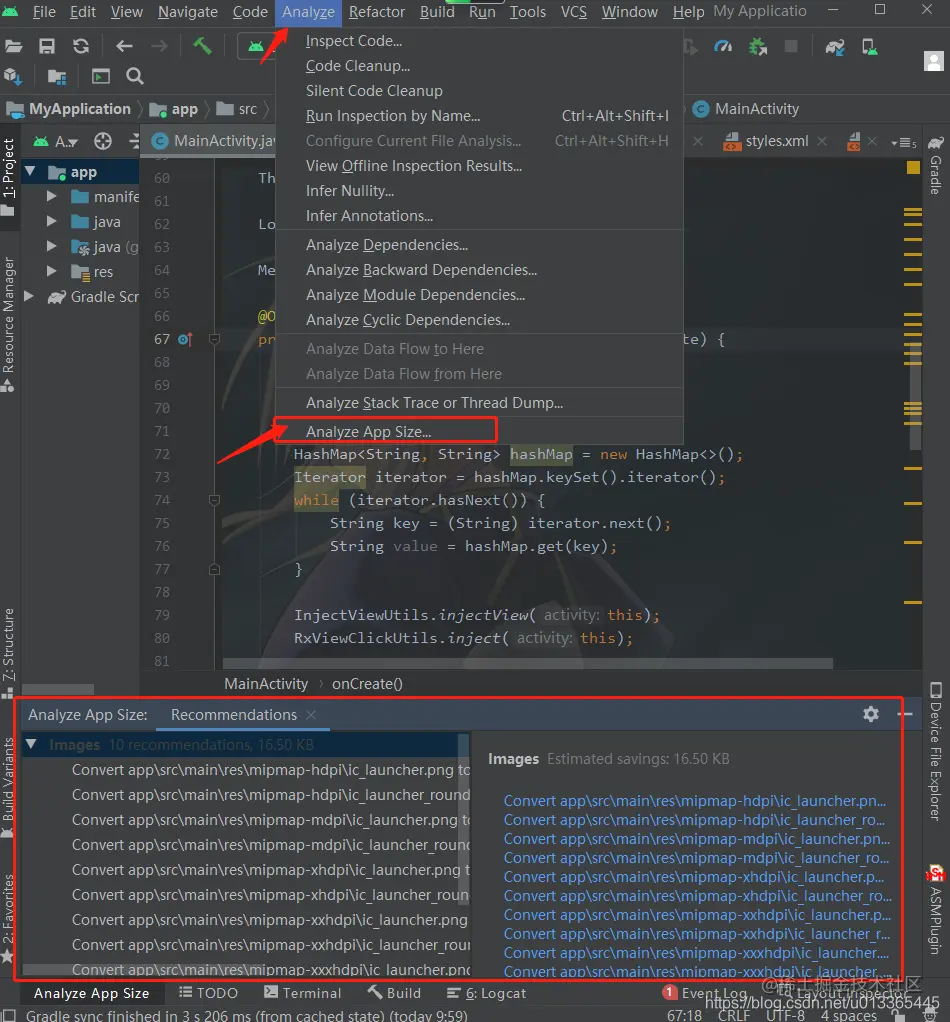950x1022 pixels.
Task: Open the TODO tool window
Action: 209,993
